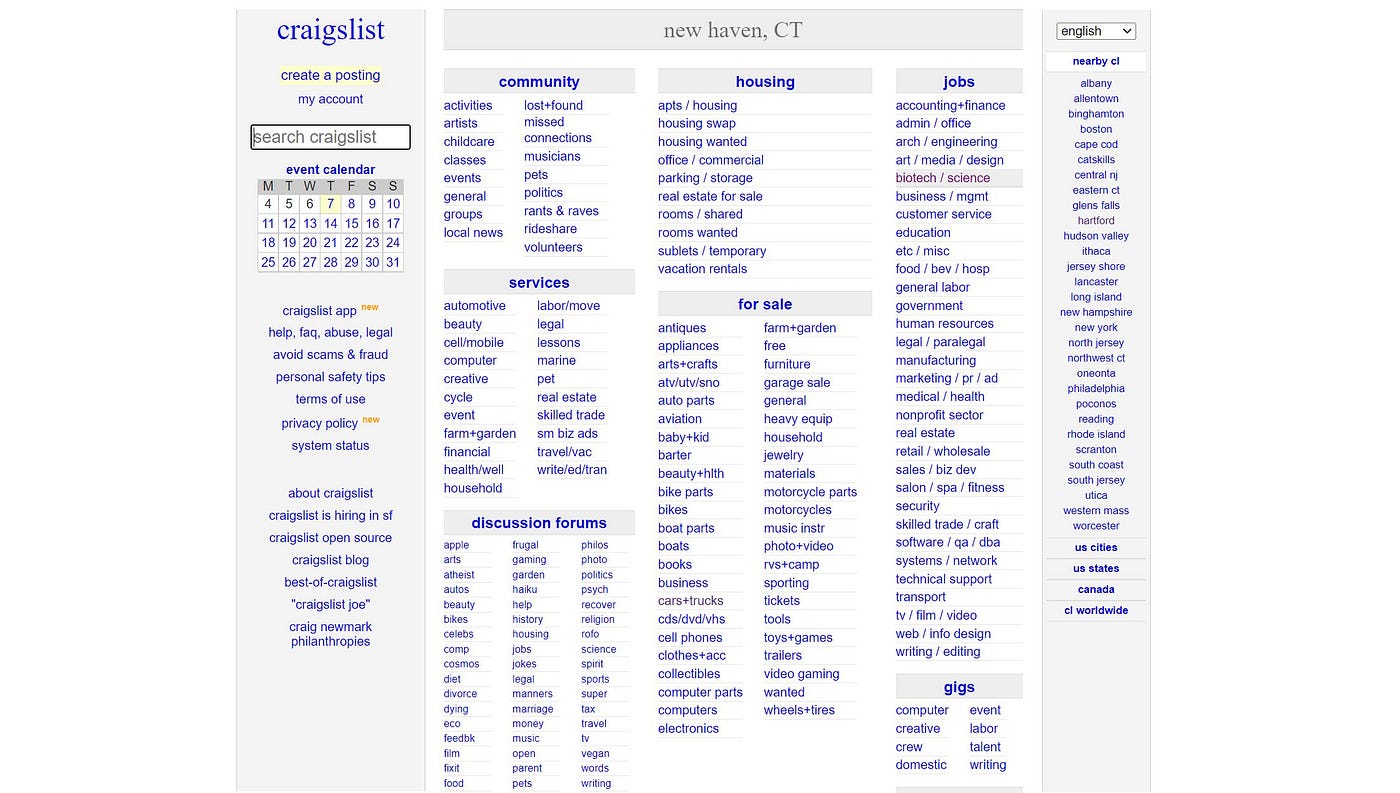Viewport: 1400px width, 793px height.
Task: Expand the canada section
Action: 1096,590
